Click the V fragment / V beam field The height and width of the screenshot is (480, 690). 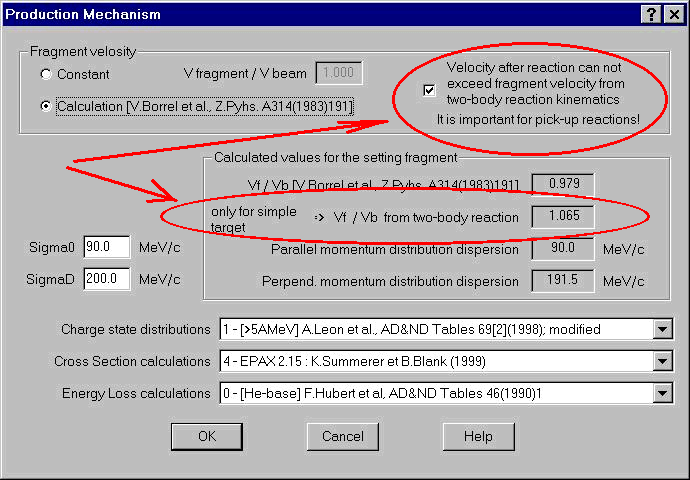click(339, 73)
